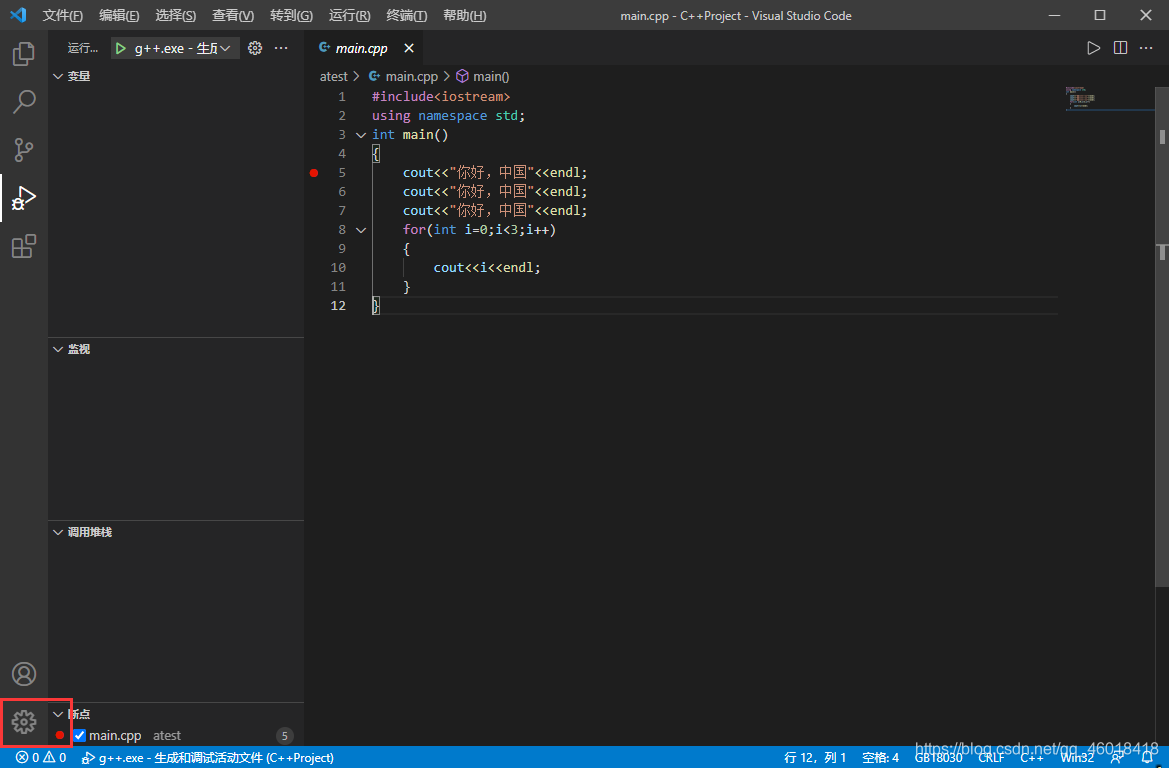Screen dimensions: 1169x768
Task: Select the main.cpp editor tab
Action: coord(362,48)
